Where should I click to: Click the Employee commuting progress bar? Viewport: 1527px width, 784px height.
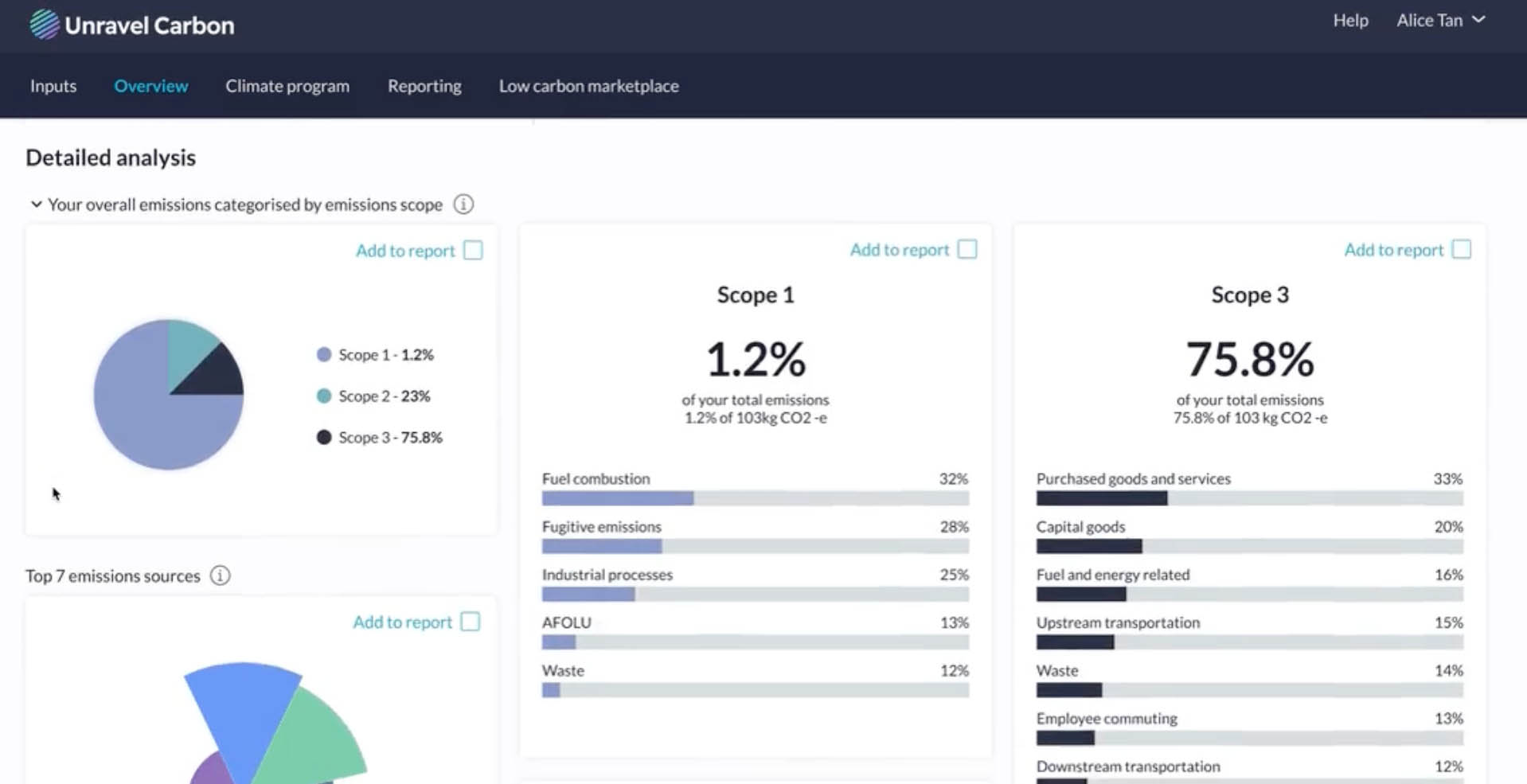[x=1250, y=738]
